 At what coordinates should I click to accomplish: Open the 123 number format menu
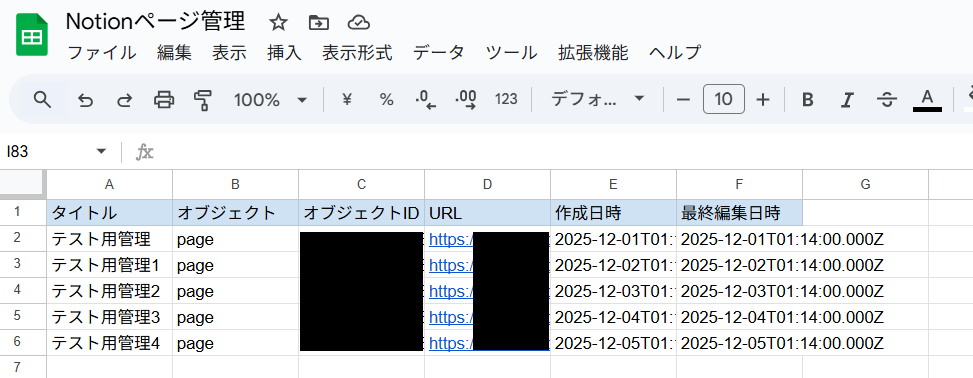point(506,99)
